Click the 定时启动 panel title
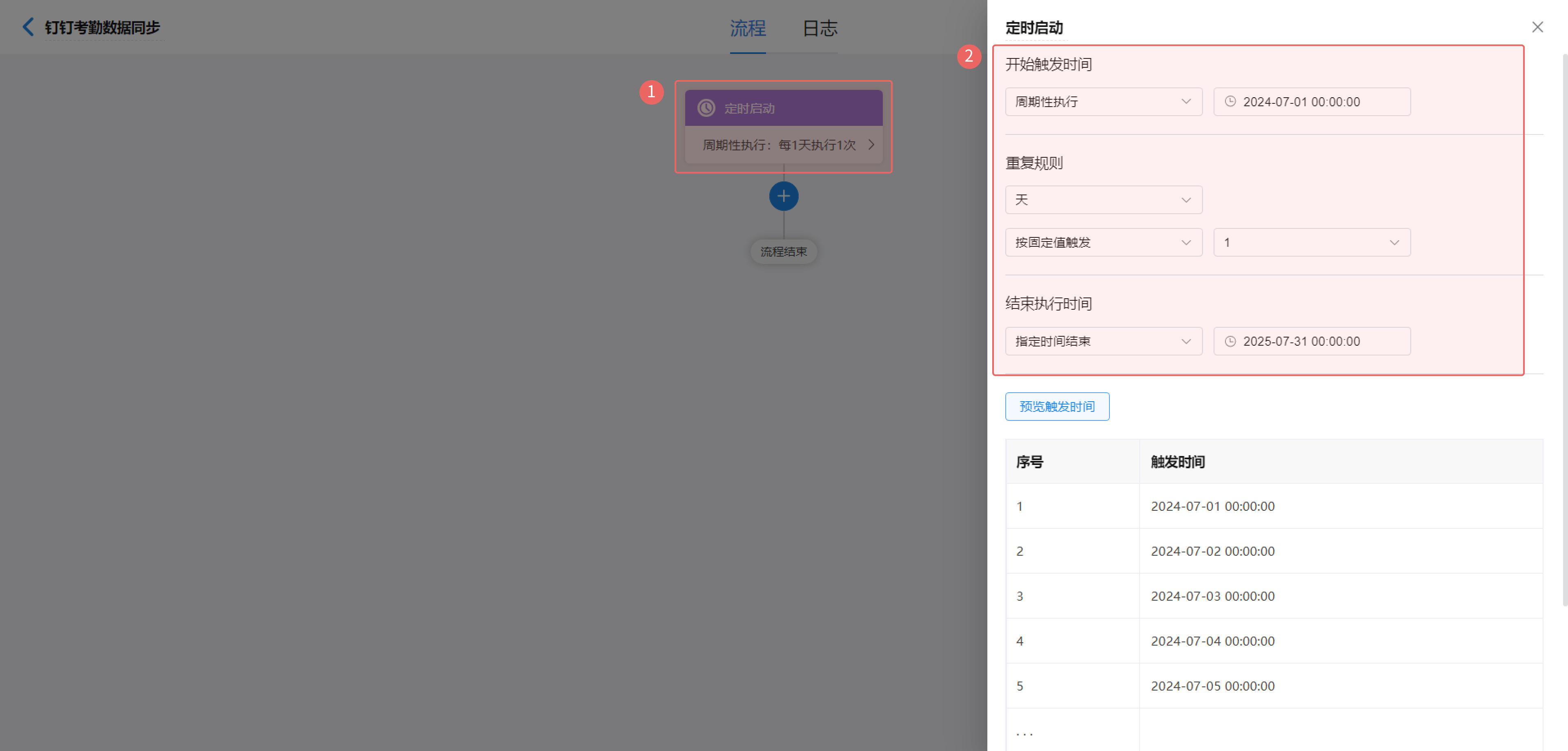The image size is (1568, 751). tap(1033, 27)
